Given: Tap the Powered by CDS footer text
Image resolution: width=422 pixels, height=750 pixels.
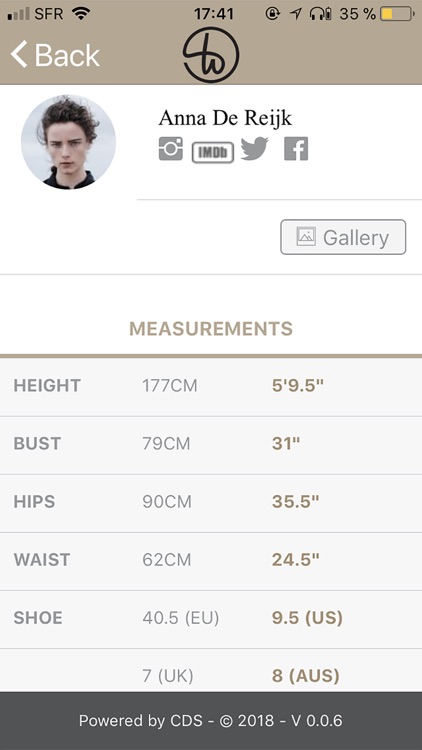Looking at the screenshot, I should 211,721.
